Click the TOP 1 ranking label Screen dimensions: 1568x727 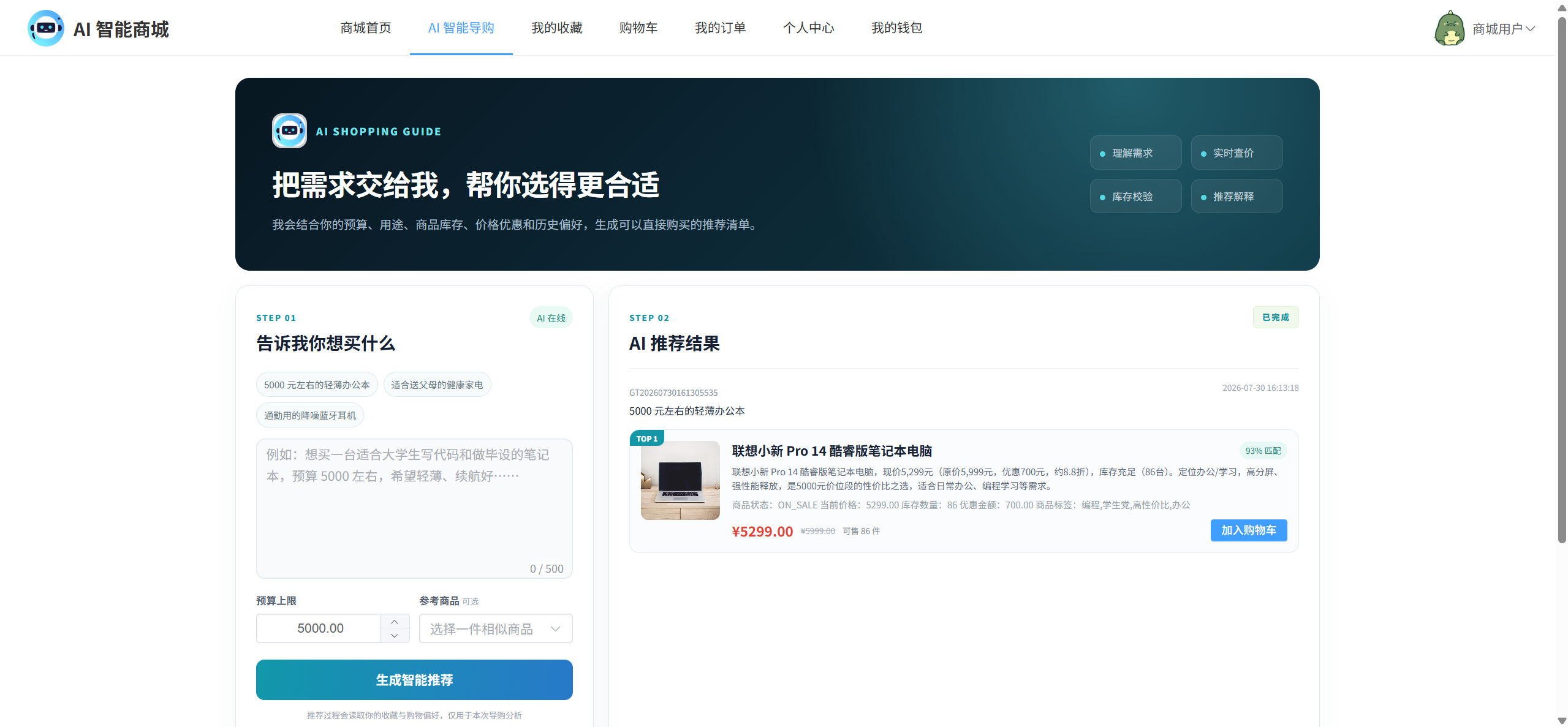click(647, 439)
